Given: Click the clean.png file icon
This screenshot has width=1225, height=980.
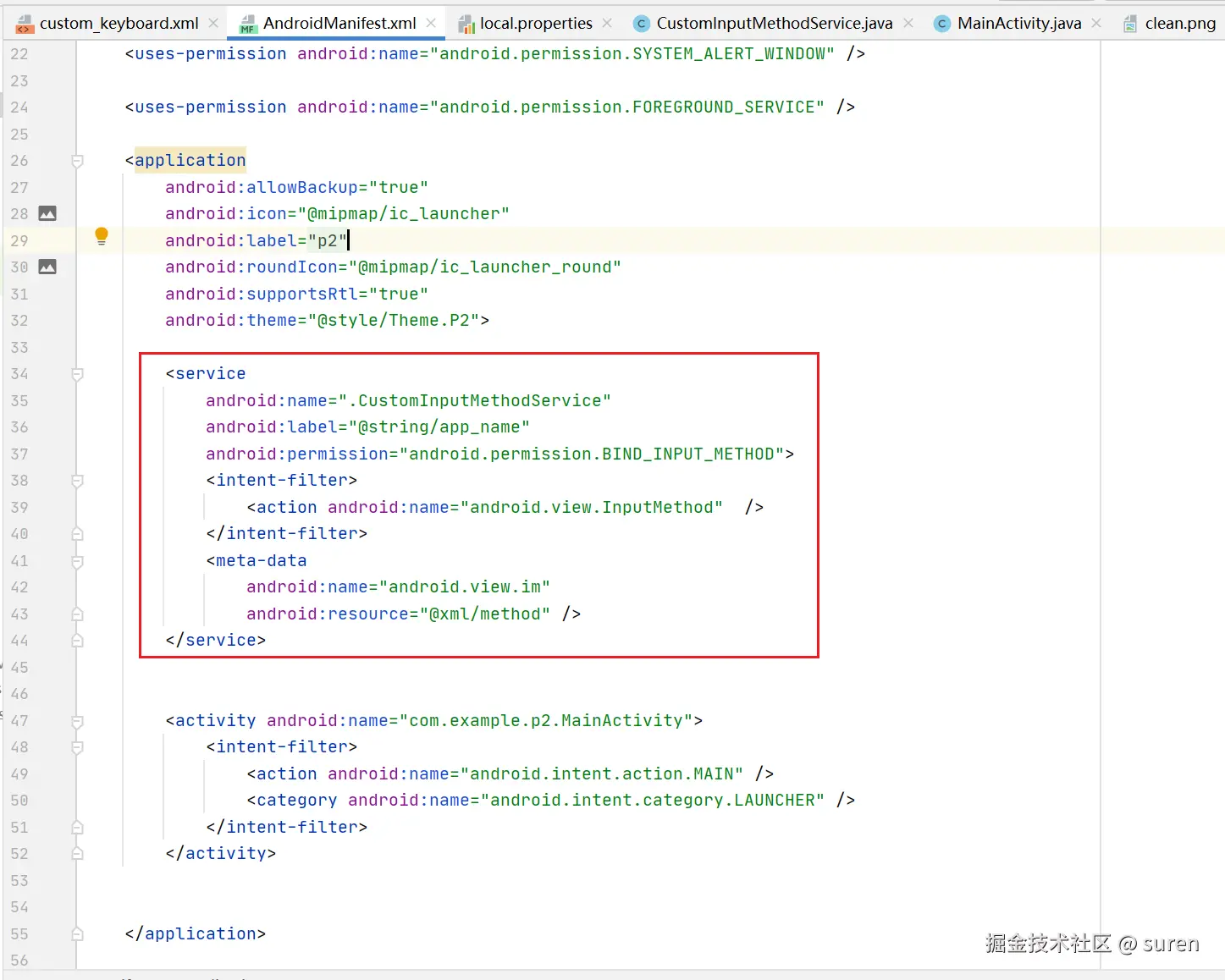Looking at the screenshot, I should coord(1130,24).
